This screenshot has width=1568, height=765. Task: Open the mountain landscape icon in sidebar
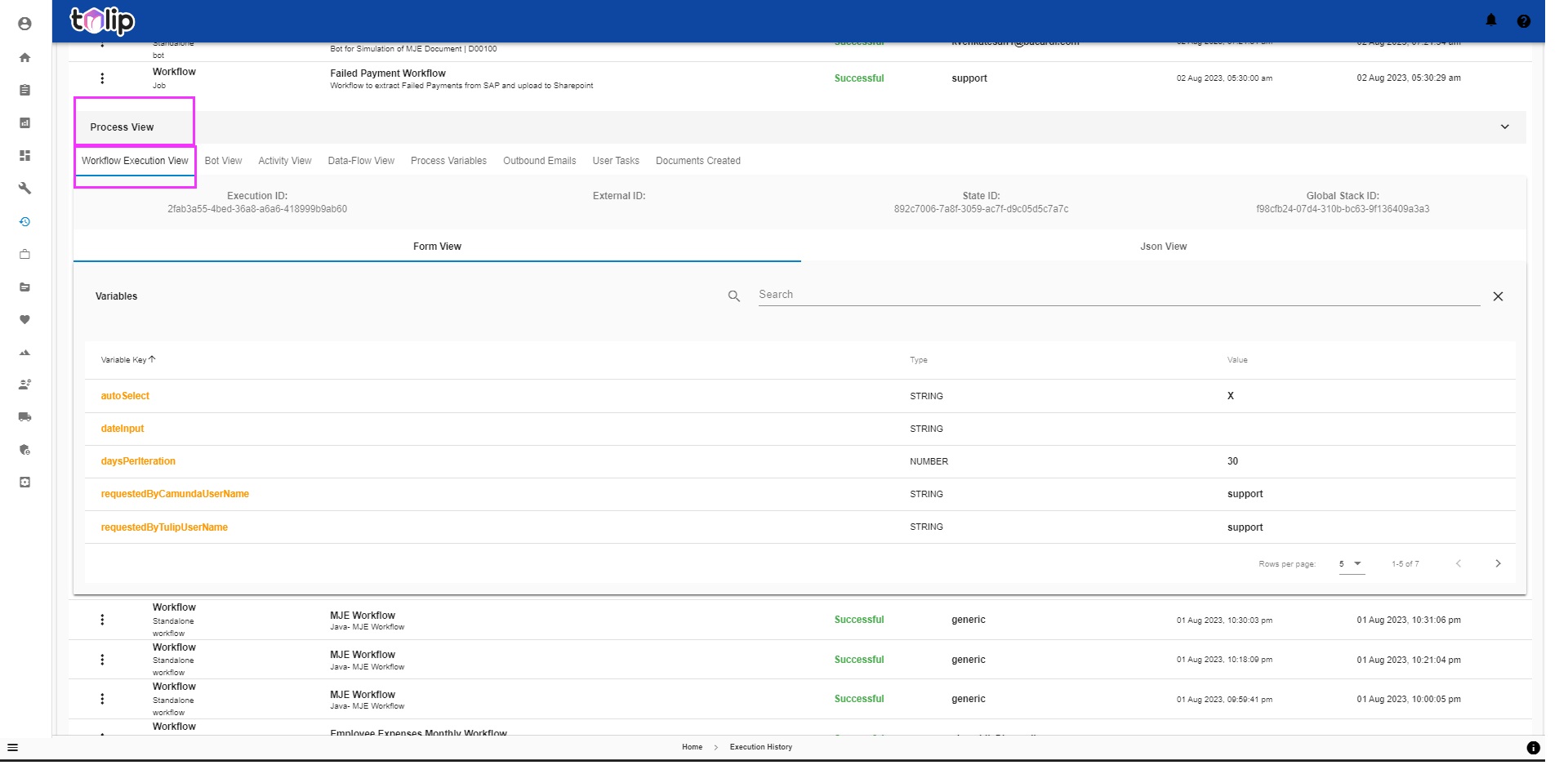(x=24, y=352)
